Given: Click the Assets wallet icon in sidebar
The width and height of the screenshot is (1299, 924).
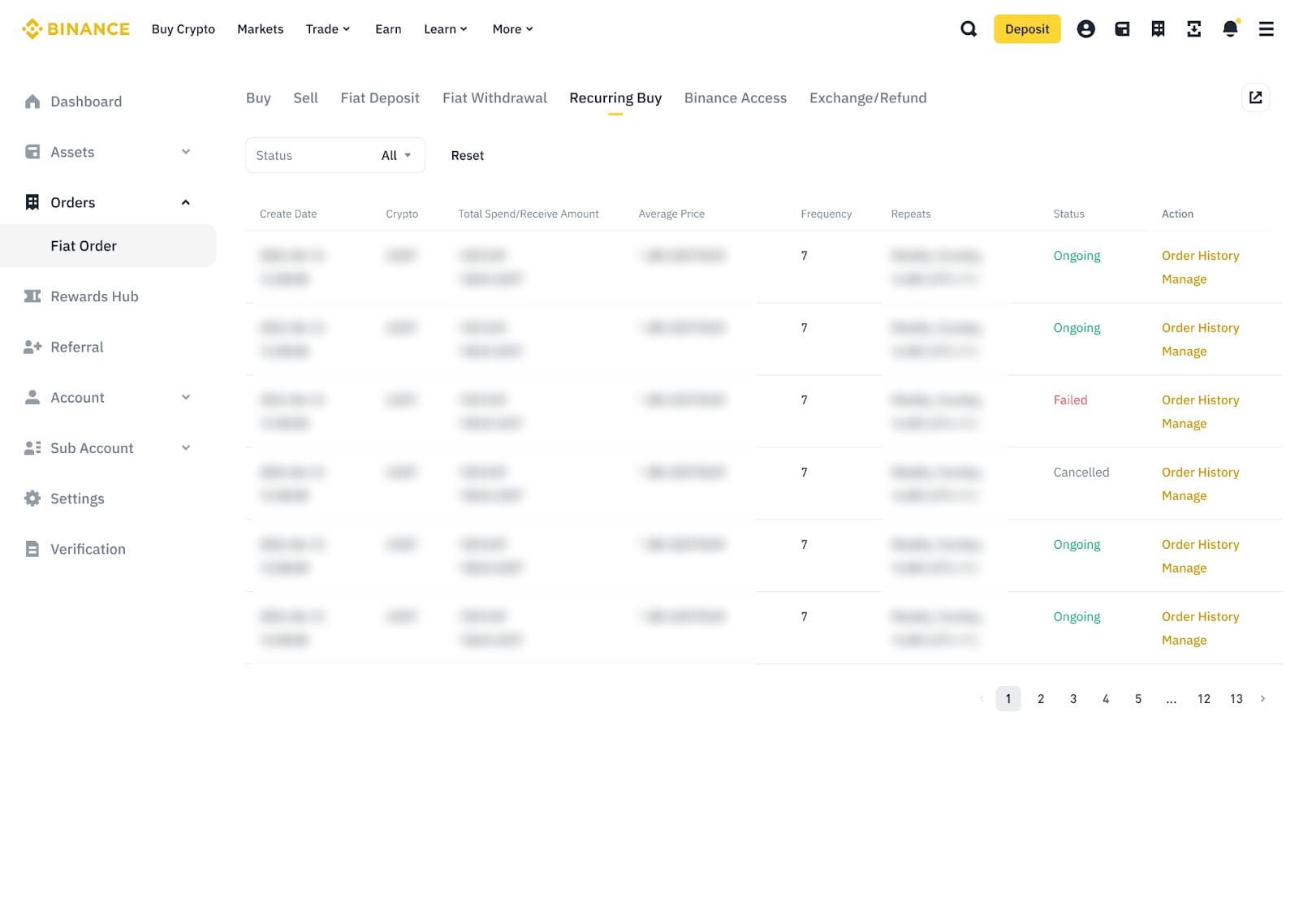Looking at the screenshot, I should pos(32,152).
